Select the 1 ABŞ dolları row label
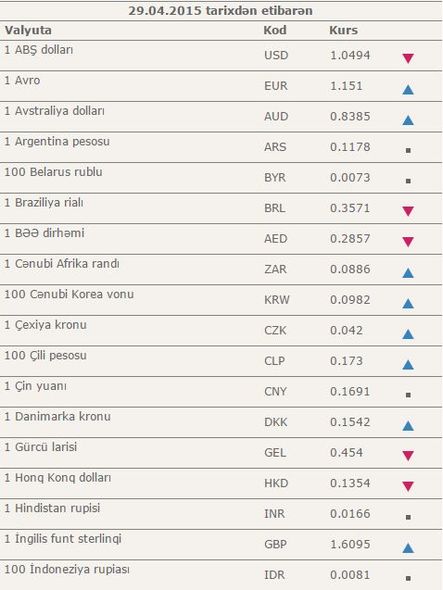The image size is (443, 590). [39, 50]
